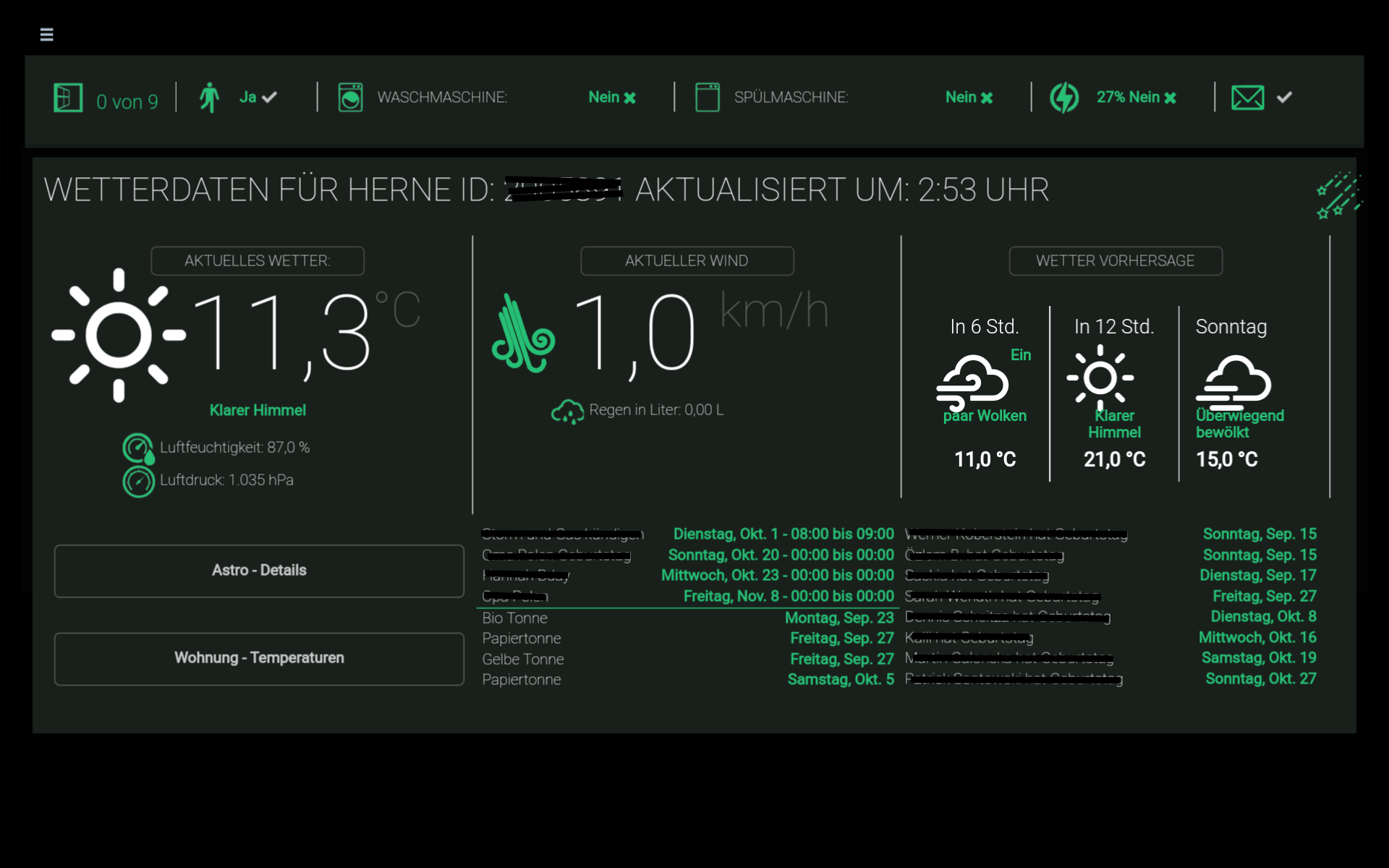Click the Luftfeuchtigkeit humidity gauge icon
The height and width of the screenshot is (868, 1389).
[137, 448]
